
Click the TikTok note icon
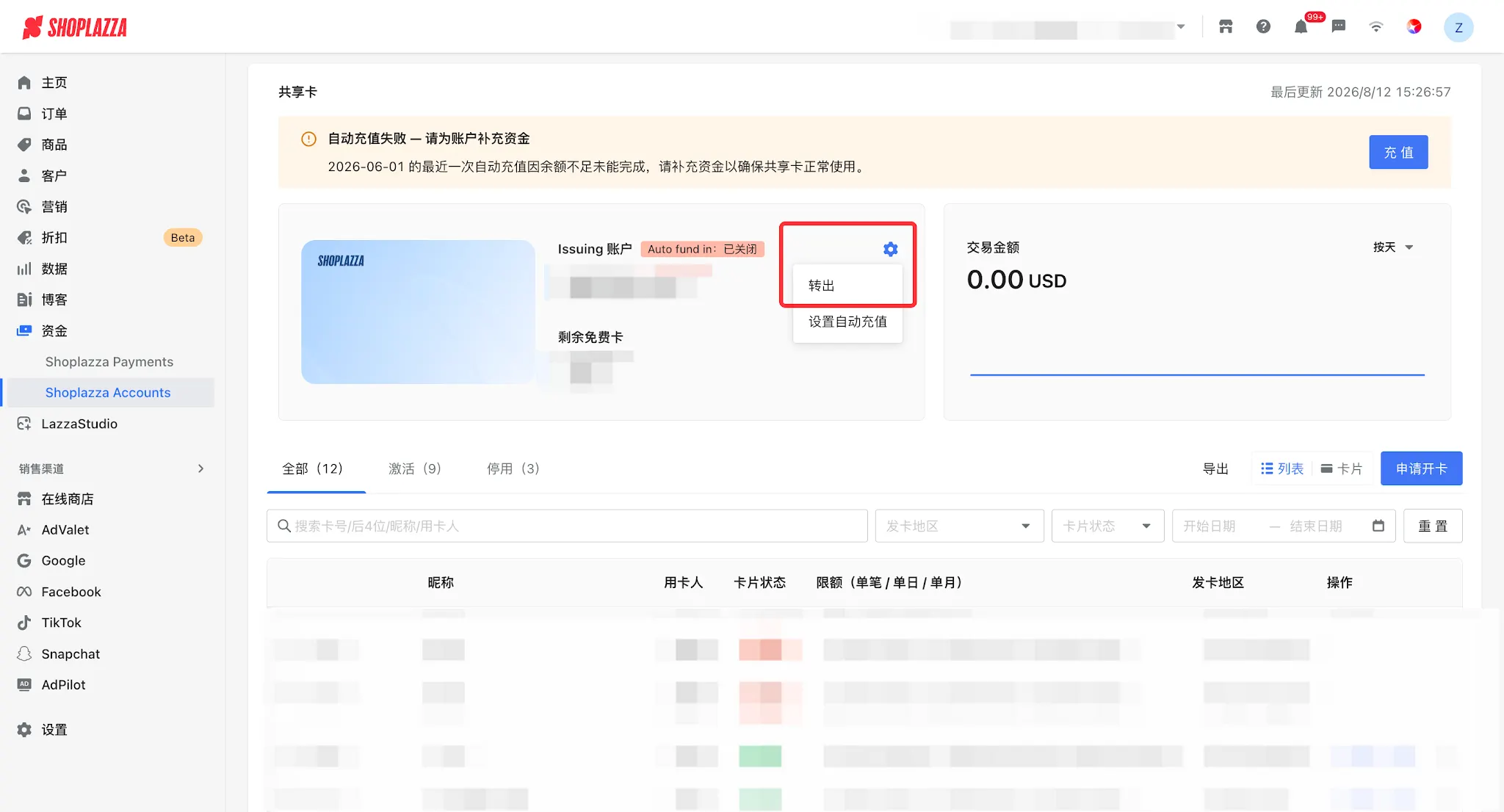pyautogui.click(x=24, y=623)
